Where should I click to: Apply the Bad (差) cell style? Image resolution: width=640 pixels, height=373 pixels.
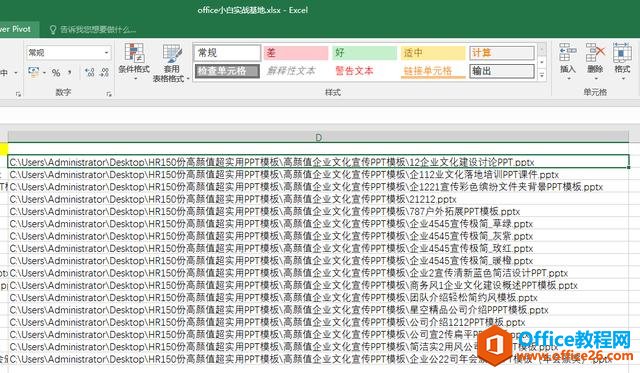tap(296, 53)
